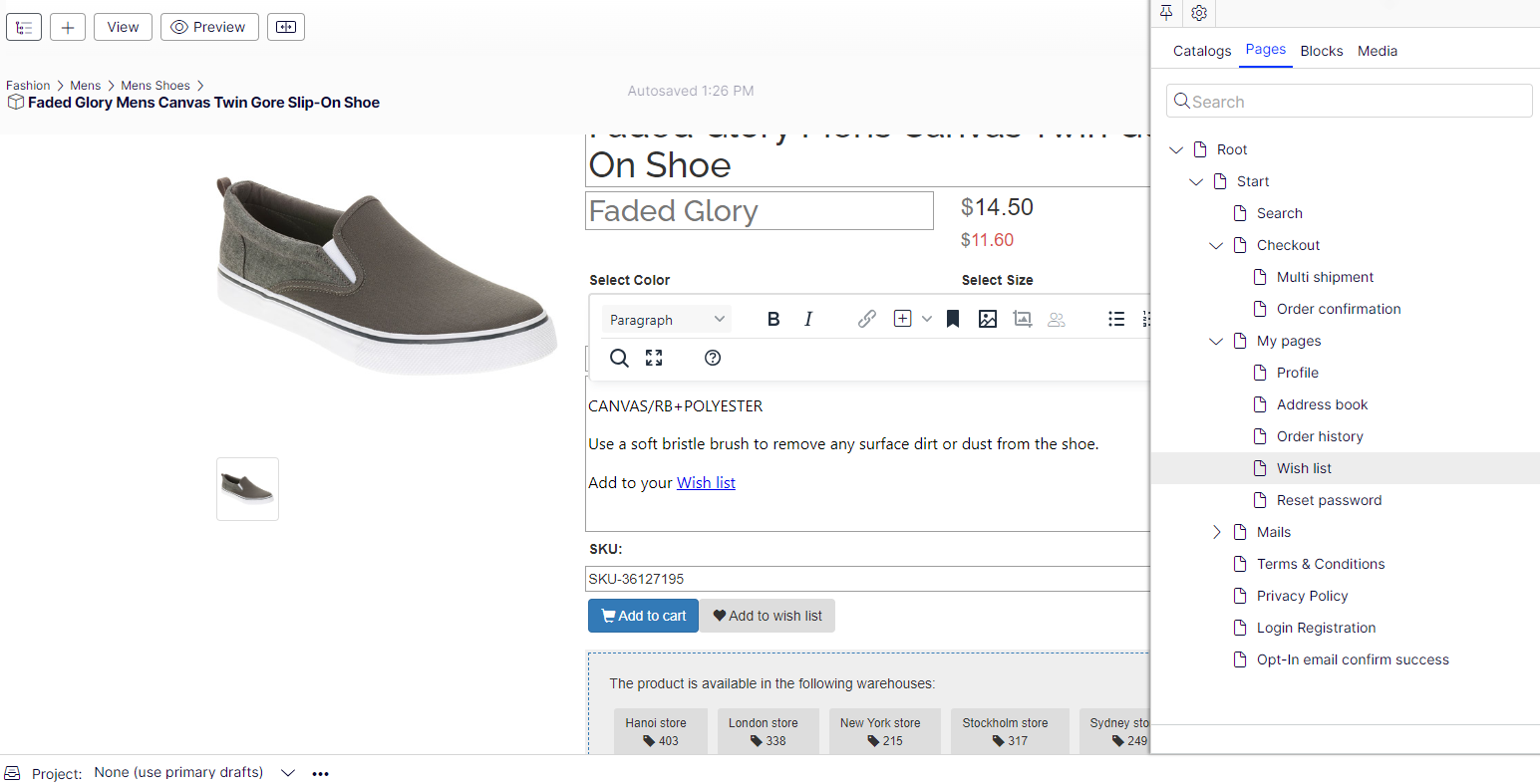Expand the arrow beside insert block icon
This screenshot has width=1540, height=784.
coord(927,319)
